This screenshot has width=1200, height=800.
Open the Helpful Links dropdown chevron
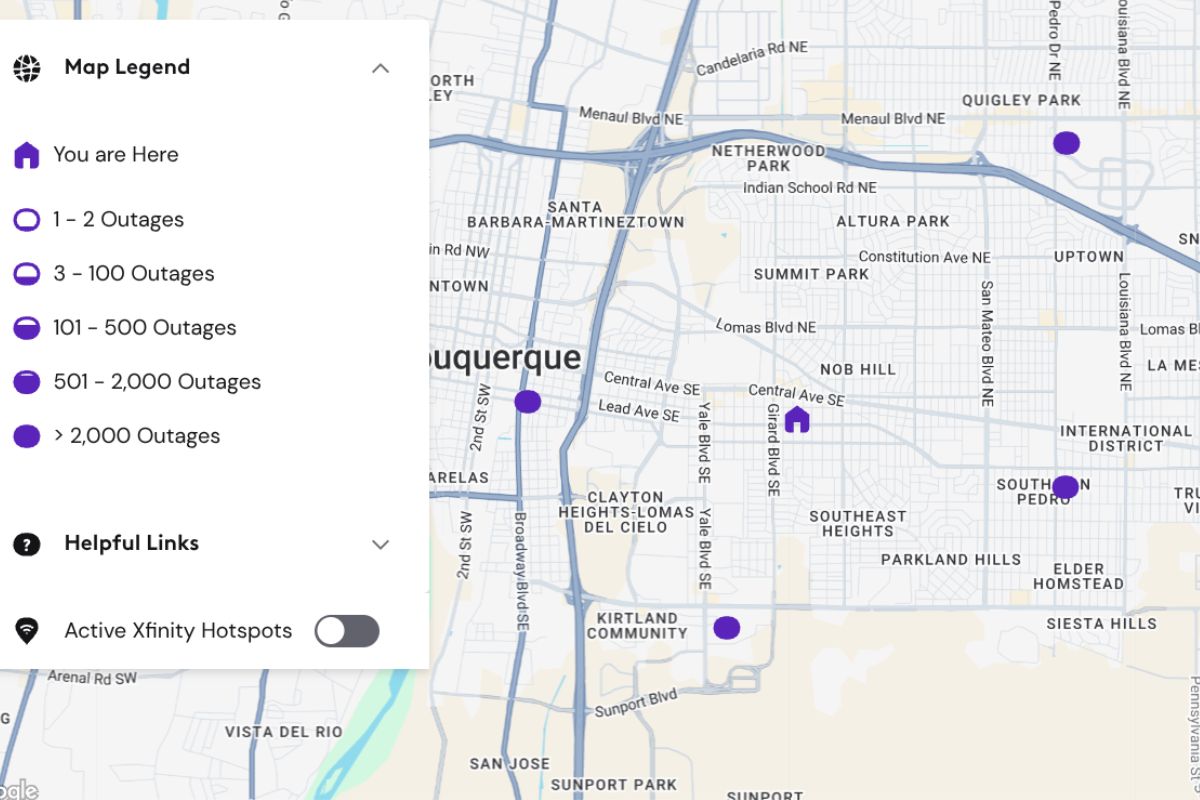pyautogui.click(x=380, y=544)
